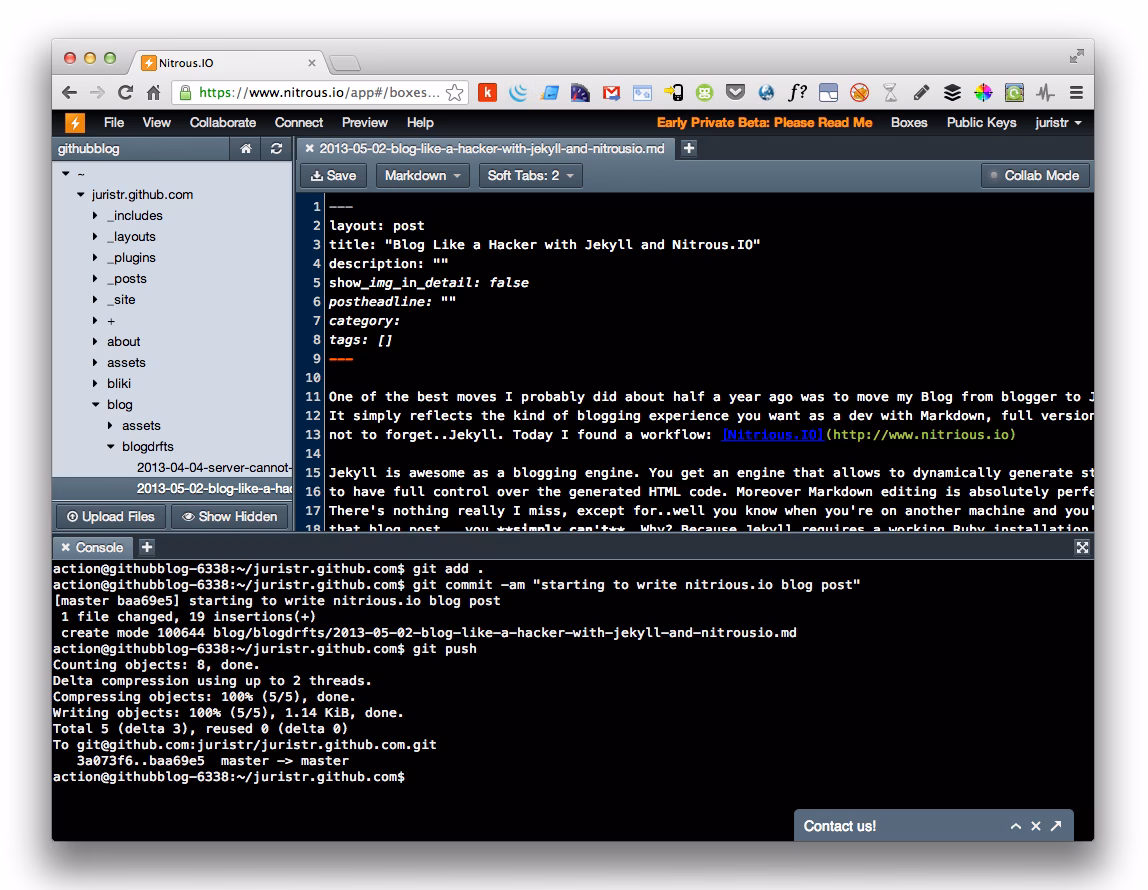Refresh the githubblog file tree
1148x890 pixels.
277,149
